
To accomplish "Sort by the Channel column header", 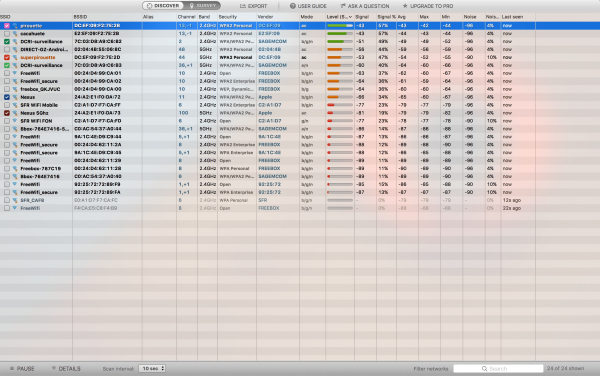I will 187,17.
